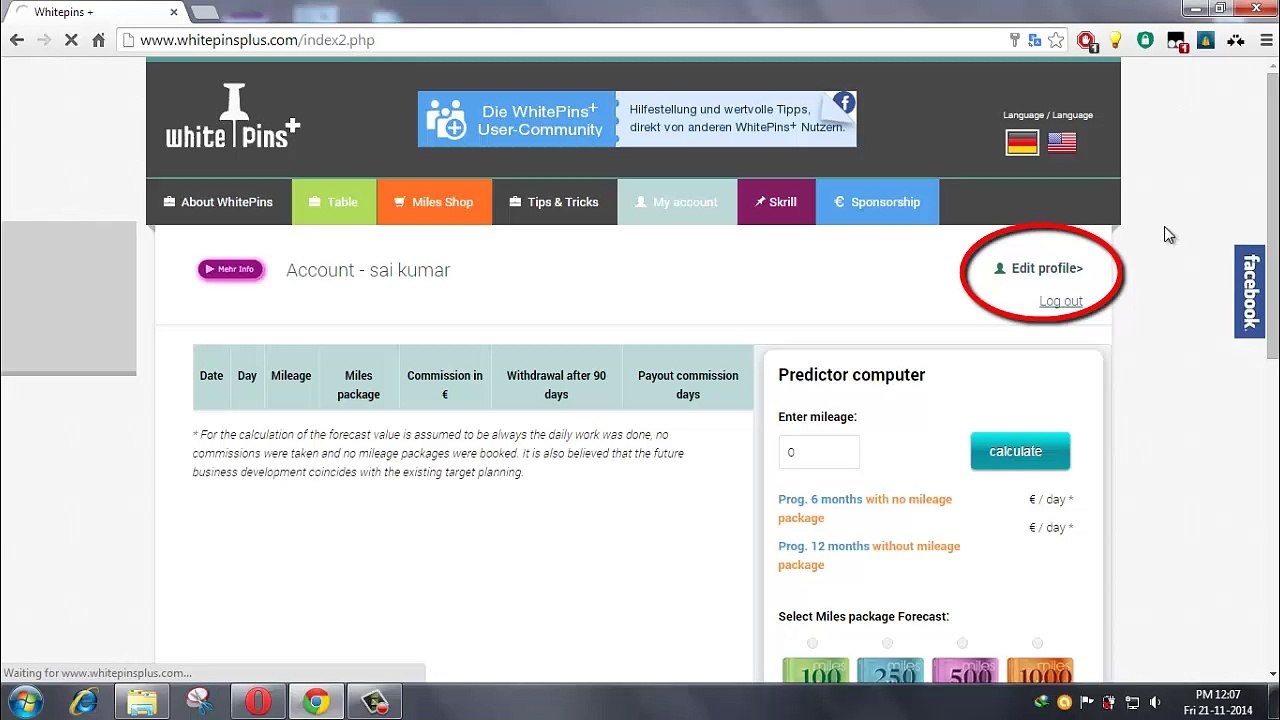This screenshot has height=720, width=1280.
Task: Click the black extension with red badge
Action: click(1176, 41)
